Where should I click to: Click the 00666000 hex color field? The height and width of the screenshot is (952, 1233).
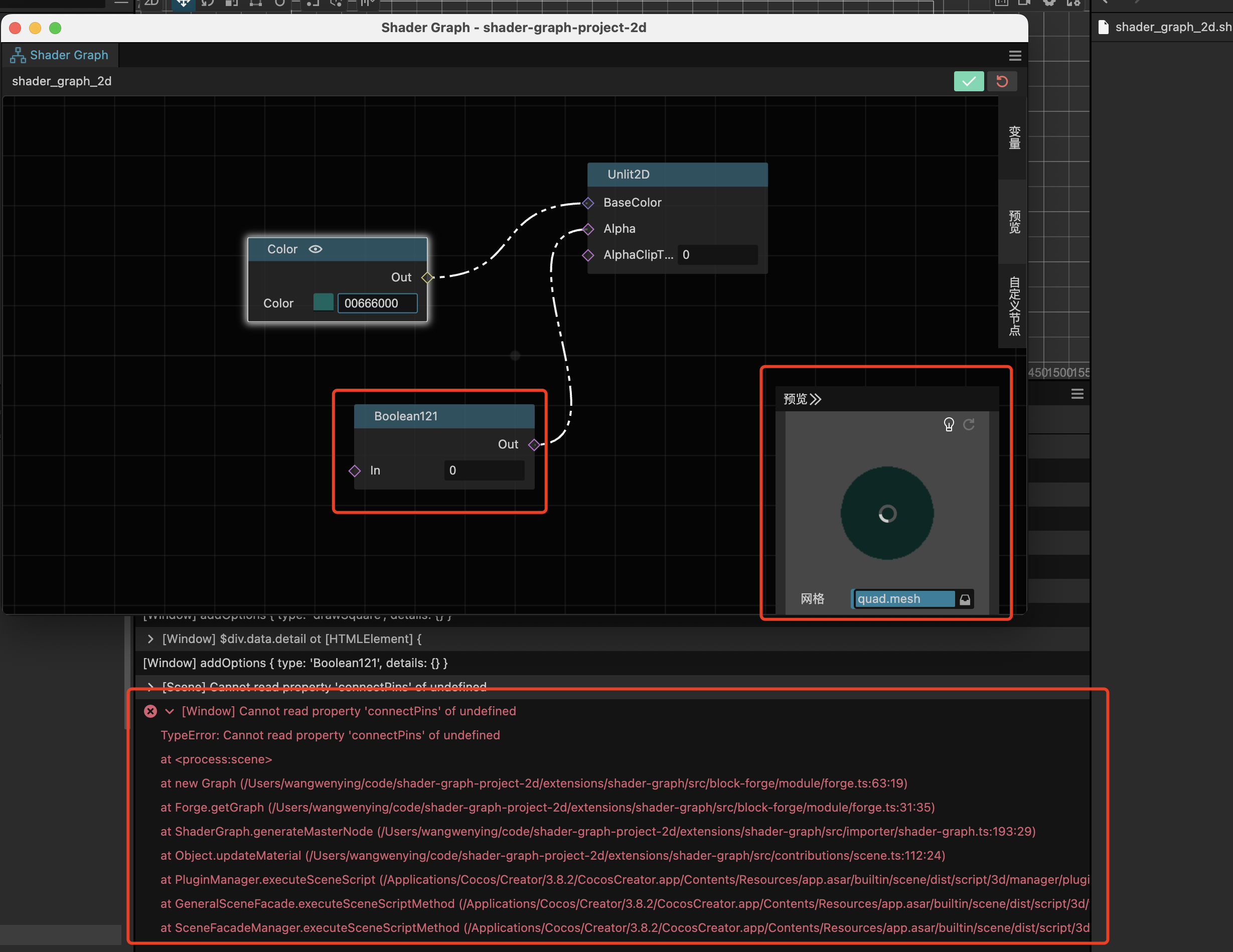(377, 303)
